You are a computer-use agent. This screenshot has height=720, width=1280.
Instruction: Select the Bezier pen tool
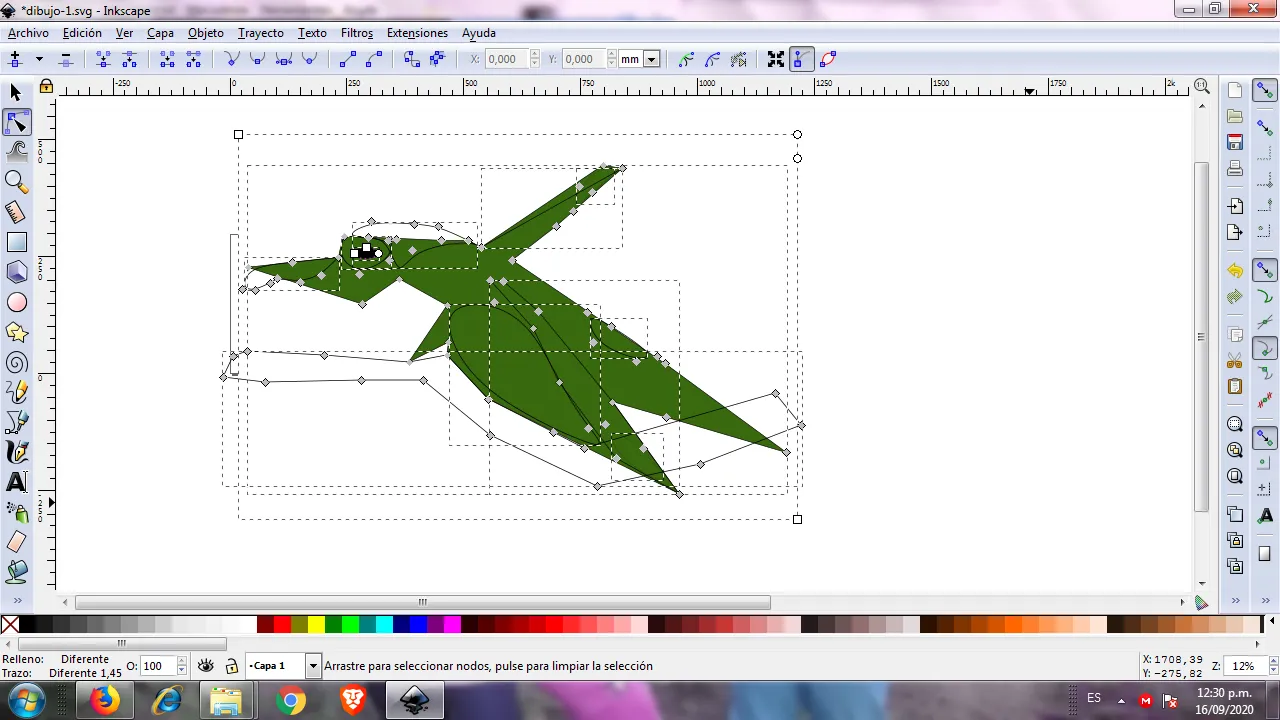[16, 422]
